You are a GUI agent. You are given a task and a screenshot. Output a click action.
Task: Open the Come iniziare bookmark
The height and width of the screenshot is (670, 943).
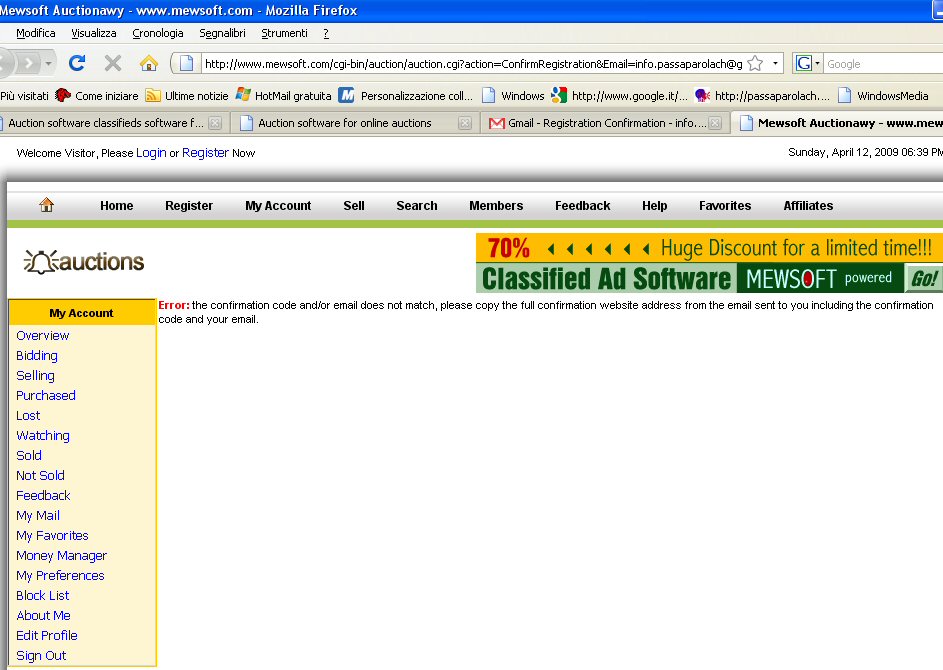pyautogui.click(x=97, y=96)
